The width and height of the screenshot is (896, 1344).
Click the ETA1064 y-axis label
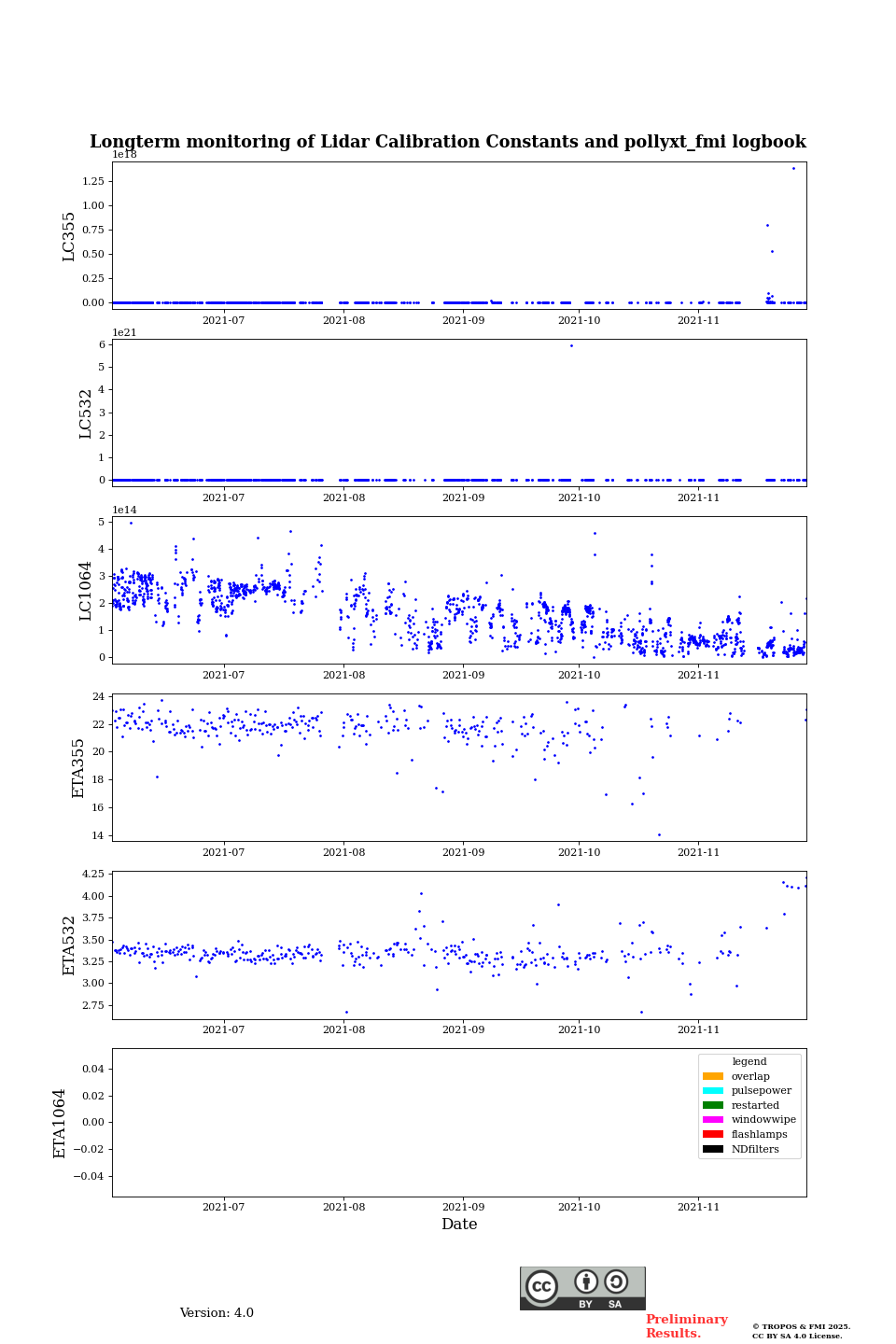coord(60,1123)
